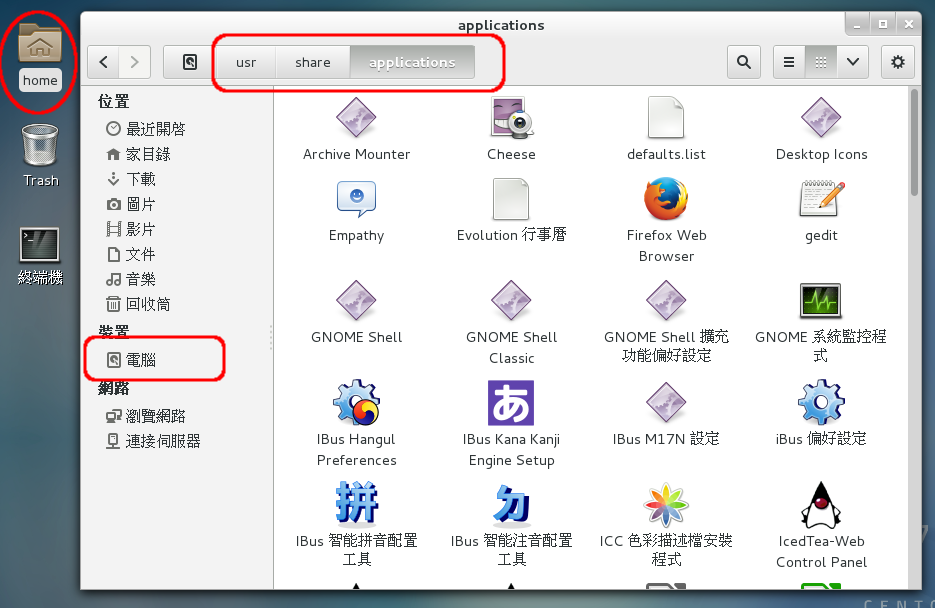Open 音樂 music in sidebar
The width and height of the screenshot is (935, 608).
(131, 280)
